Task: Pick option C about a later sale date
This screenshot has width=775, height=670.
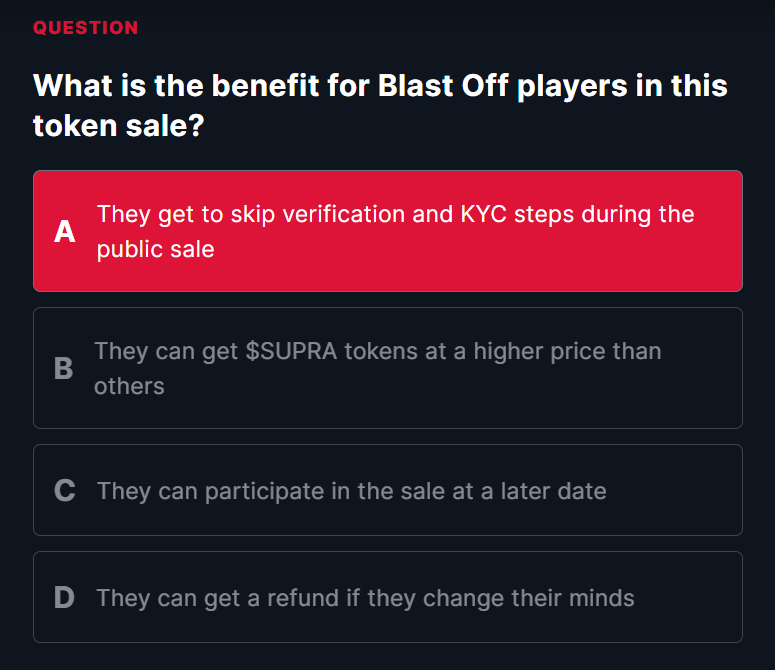Action: pos(388,490)
